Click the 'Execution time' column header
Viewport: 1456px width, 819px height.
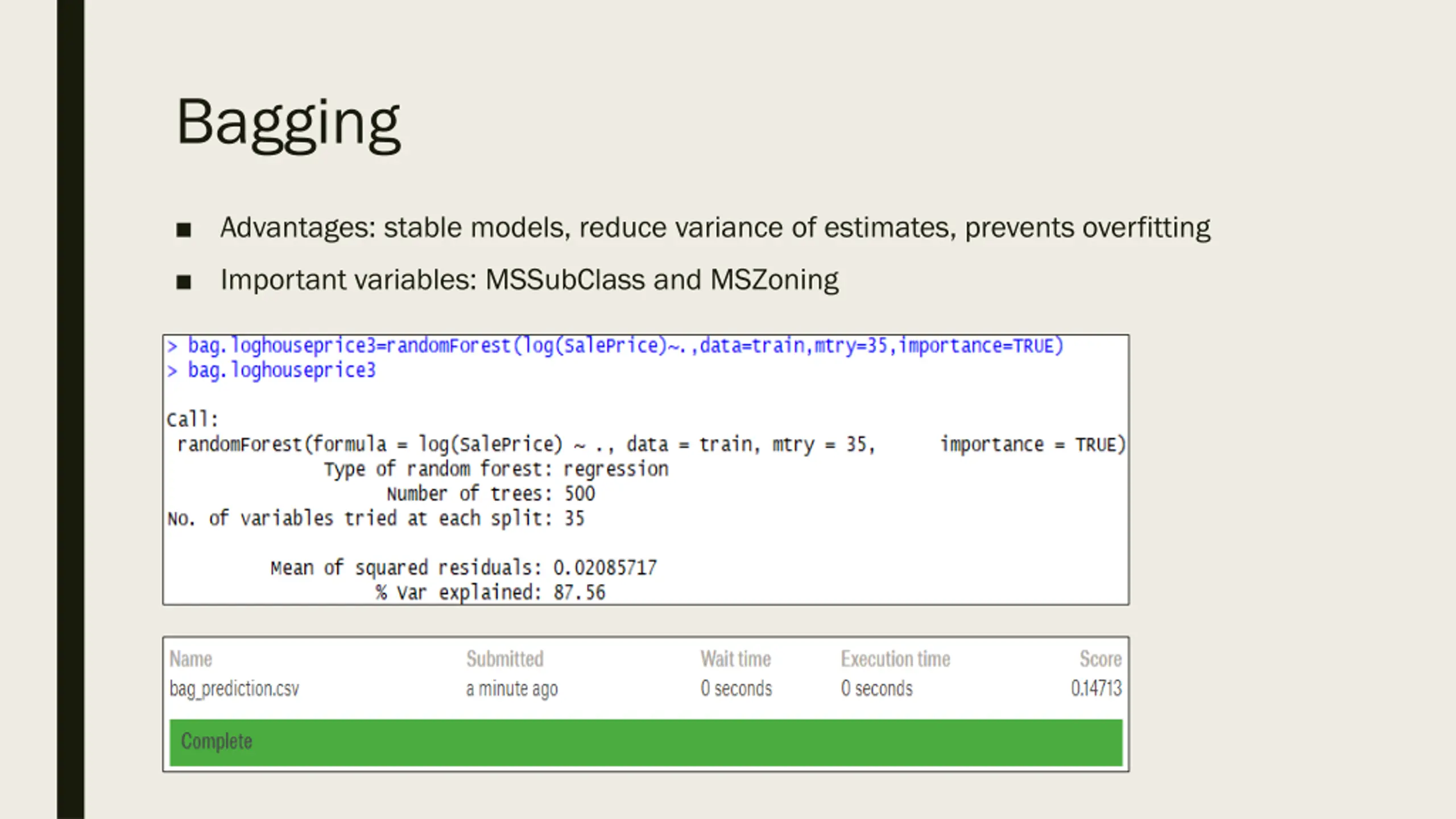(896, 659)
